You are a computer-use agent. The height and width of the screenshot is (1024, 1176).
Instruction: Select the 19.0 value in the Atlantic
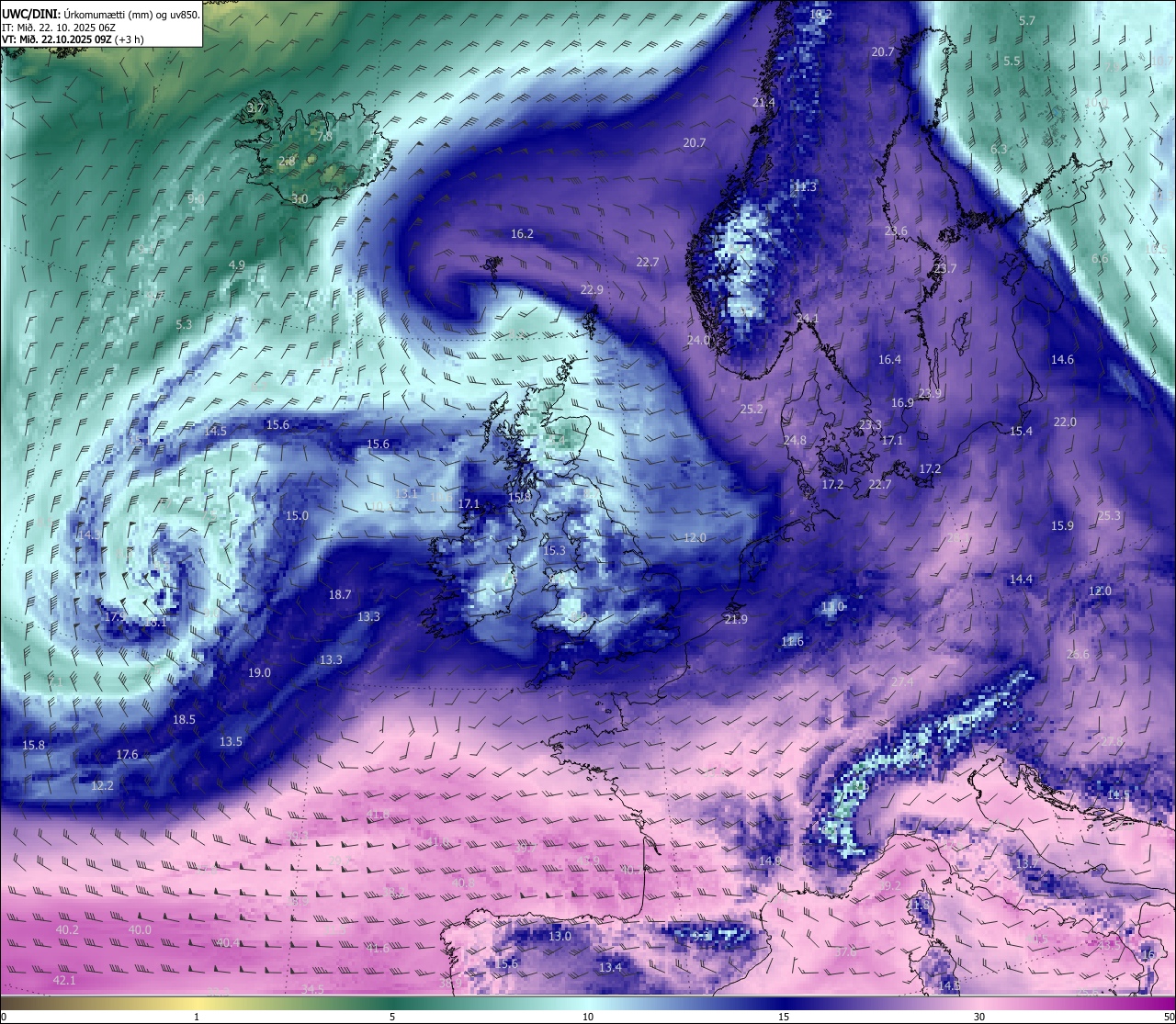[x=259, y=673]
